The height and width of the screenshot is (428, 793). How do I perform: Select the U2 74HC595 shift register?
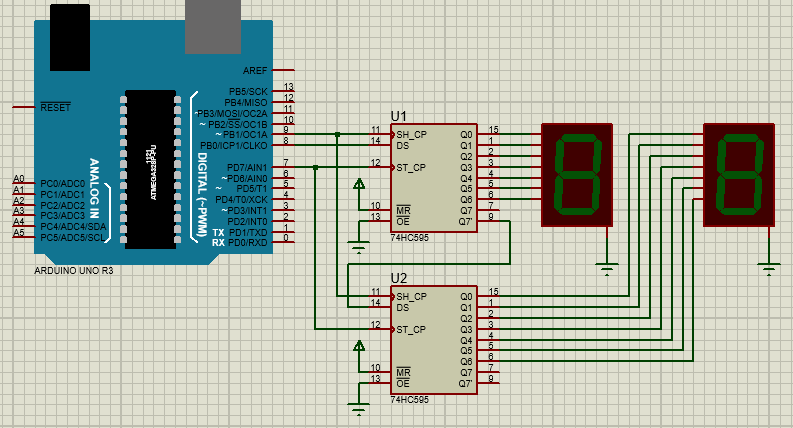coord(433,340)
